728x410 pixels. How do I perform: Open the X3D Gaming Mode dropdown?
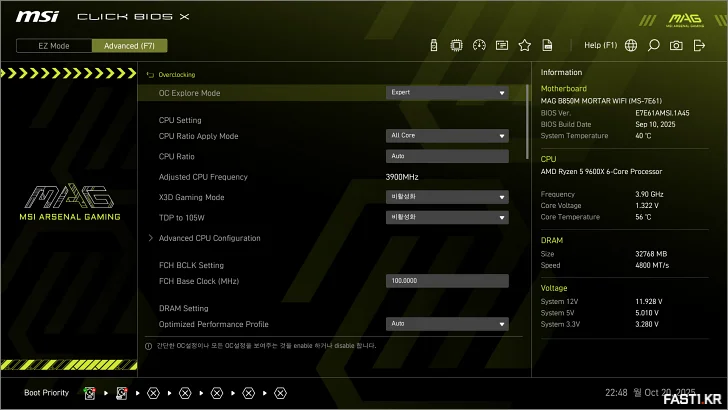click(447, 197)
